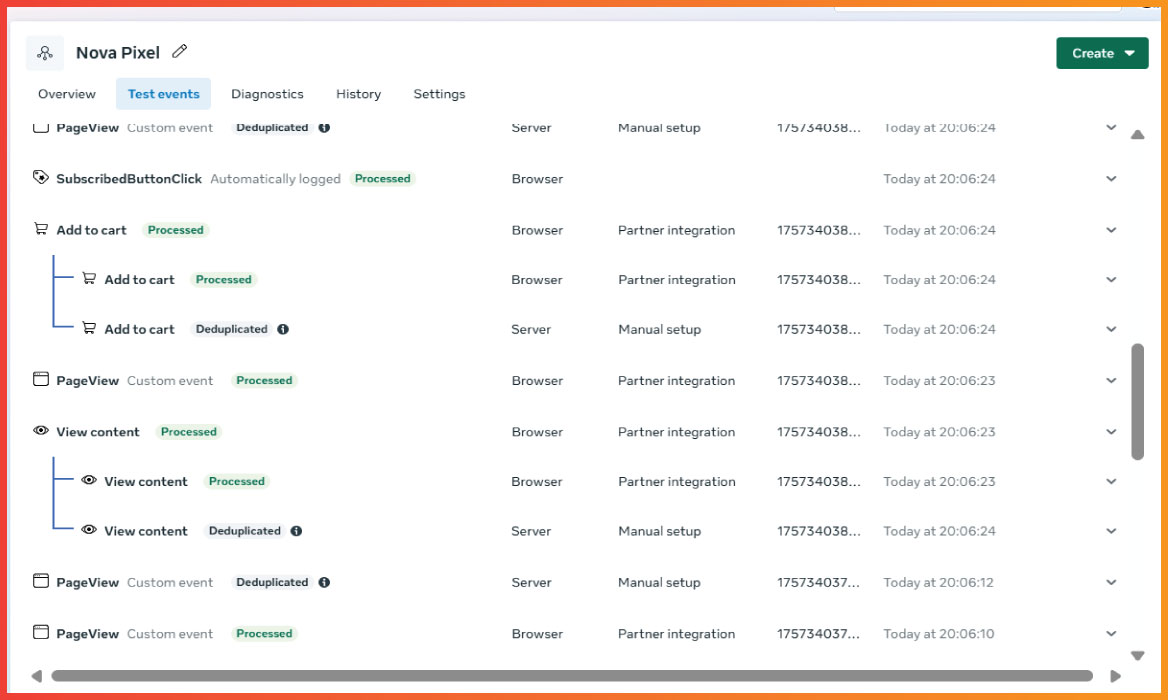Open the History tab

point(358,93)
